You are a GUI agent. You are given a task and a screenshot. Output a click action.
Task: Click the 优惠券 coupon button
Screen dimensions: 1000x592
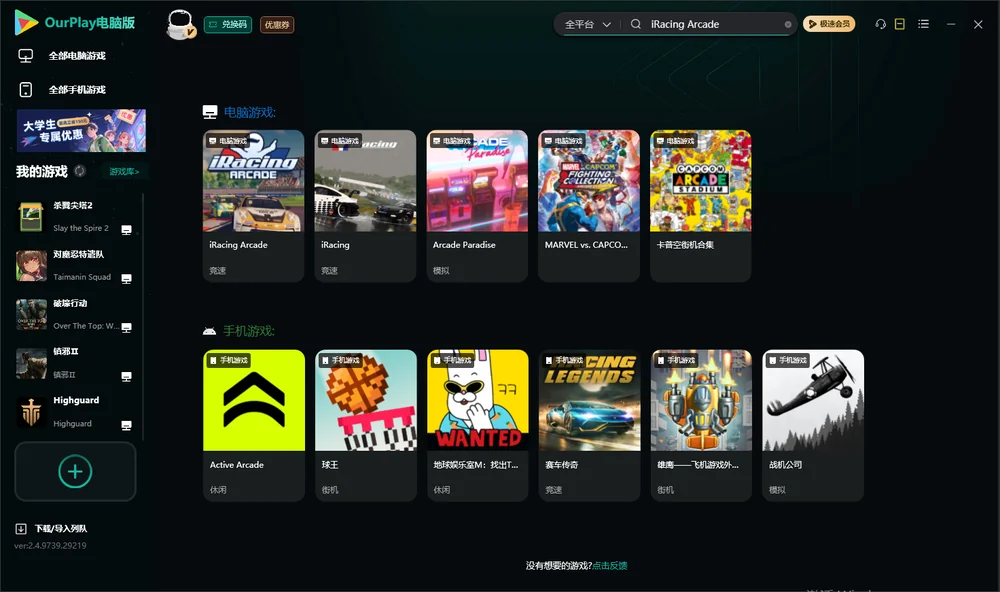pyautogui.click(x=277, y=25)
